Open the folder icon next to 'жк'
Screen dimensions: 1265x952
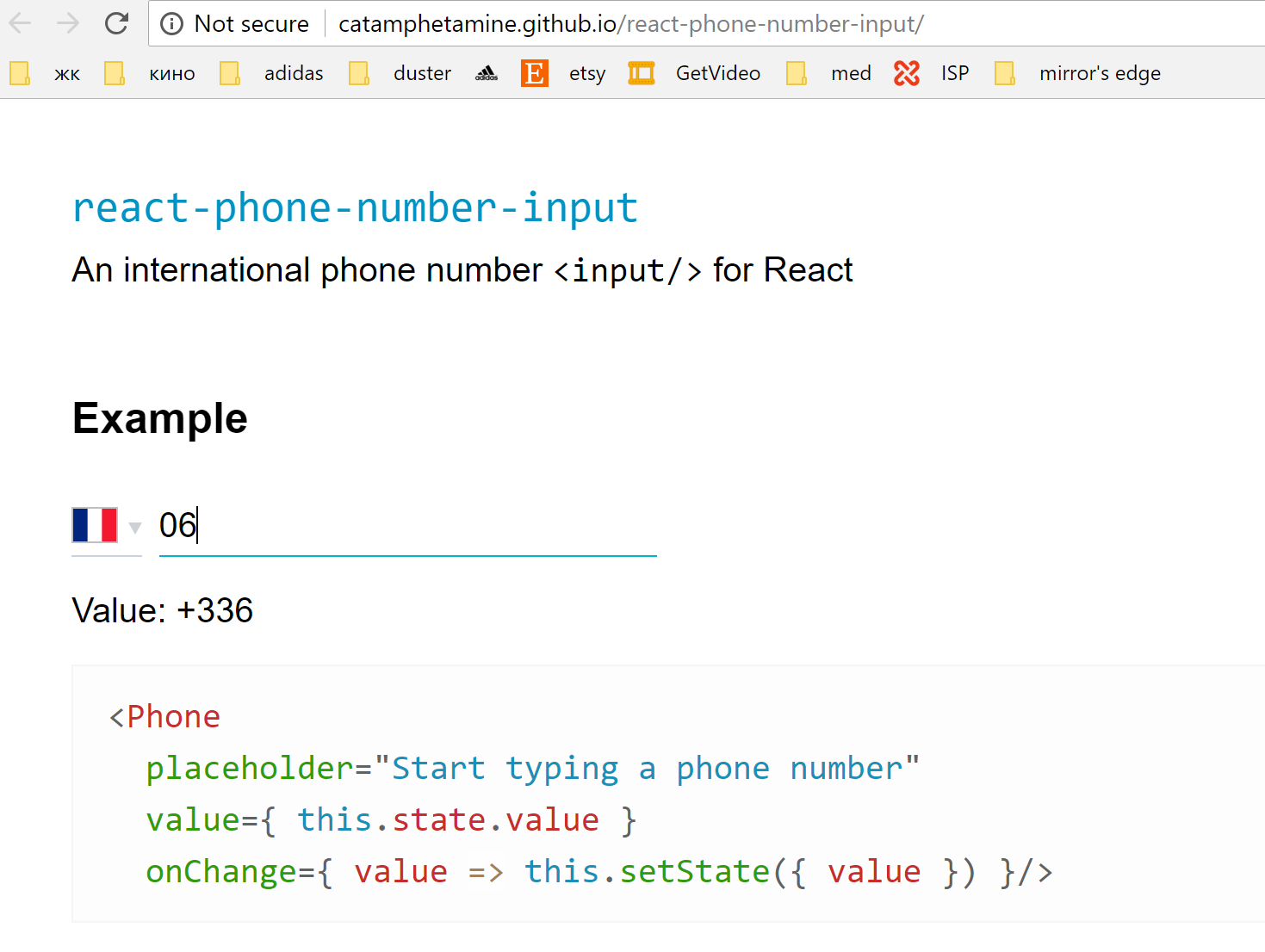point(19,73)
